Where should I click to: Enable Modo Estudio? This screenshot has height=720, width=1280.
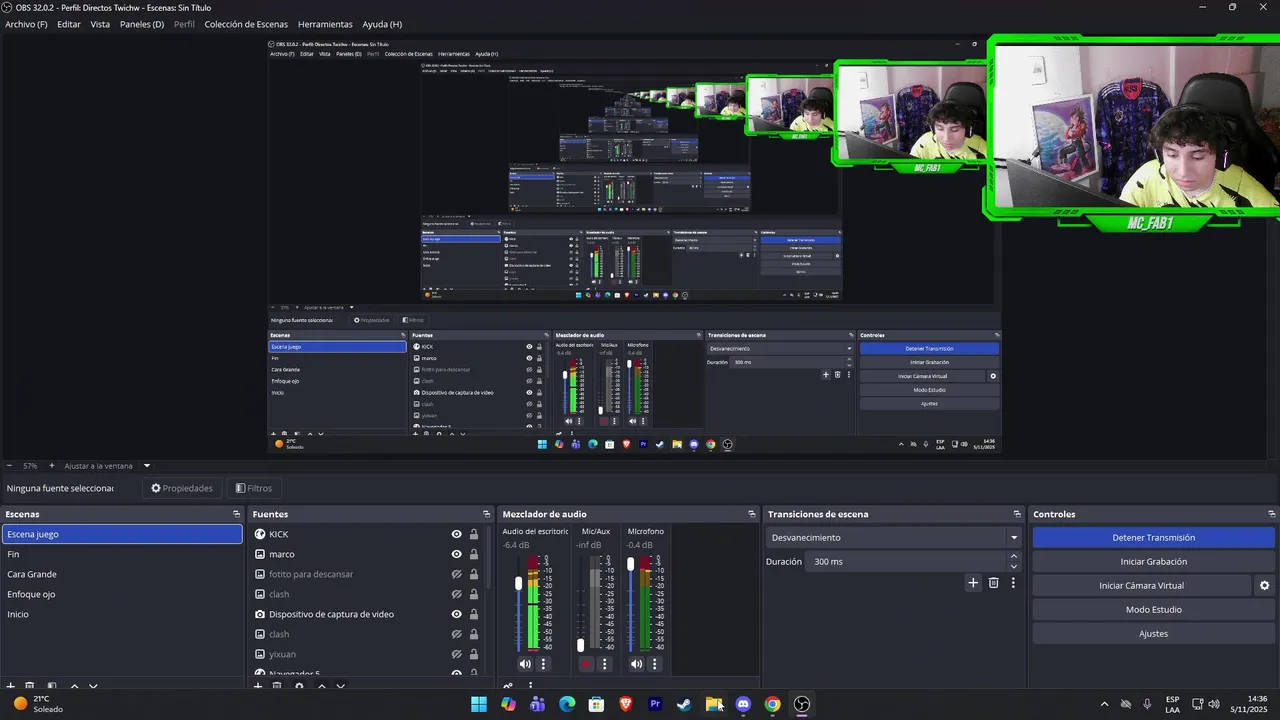(x=1153, y=610)
